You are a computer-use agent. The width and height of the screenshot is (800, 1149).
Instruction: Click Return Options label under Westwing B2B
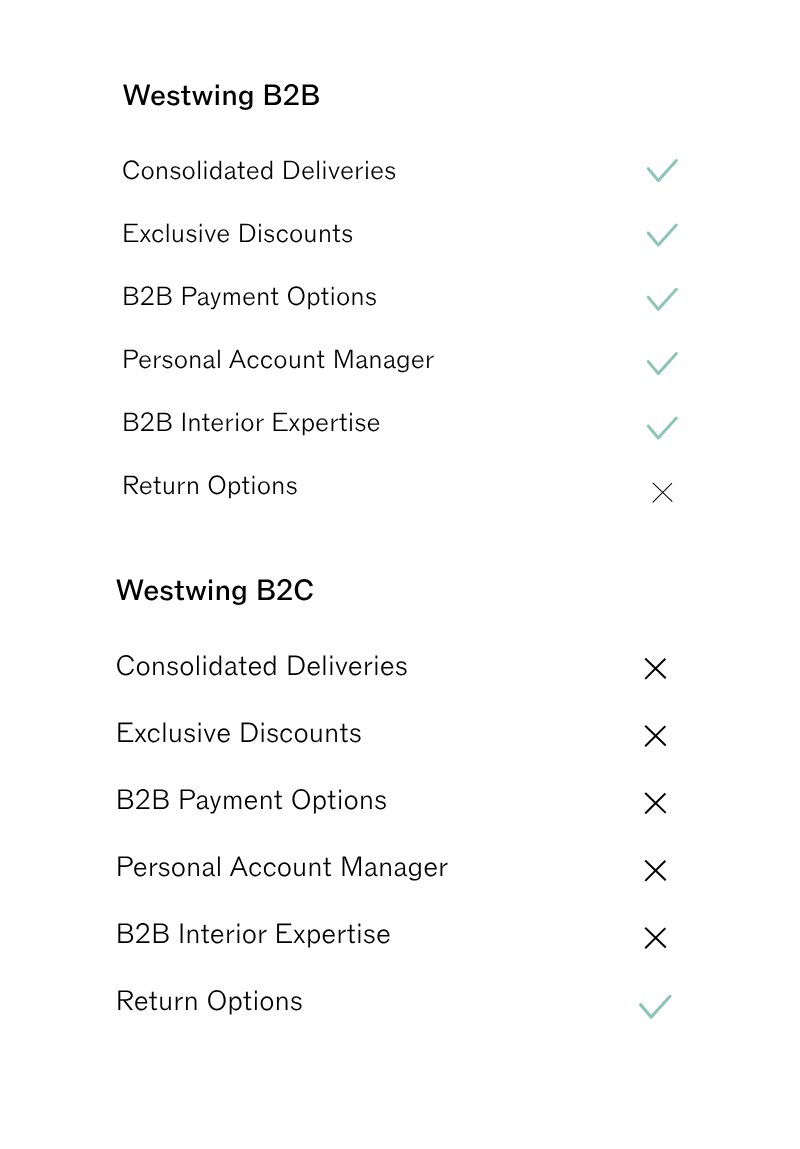(x=210, y=486)
